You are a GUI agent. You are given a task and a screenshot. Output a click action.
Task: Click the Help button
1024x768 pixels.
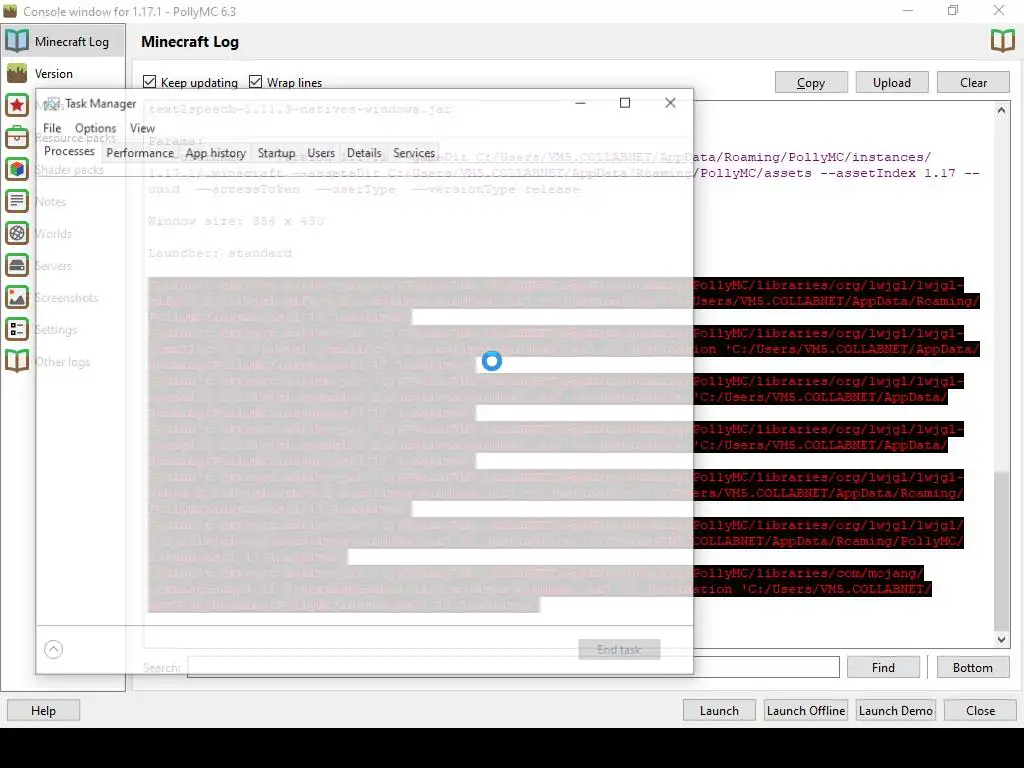click(x=43, y=711)
